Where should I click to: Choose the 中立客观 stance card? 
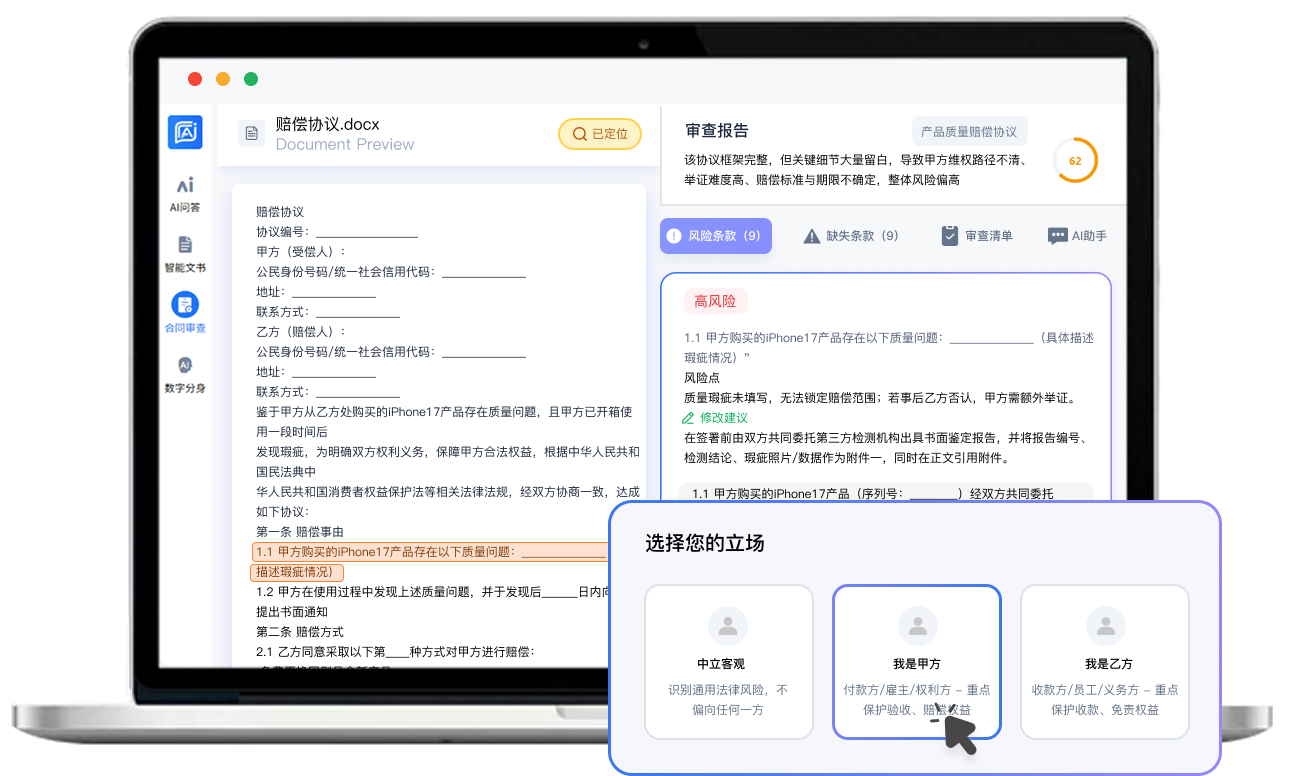pyautogui.click(x=728, y=661)
